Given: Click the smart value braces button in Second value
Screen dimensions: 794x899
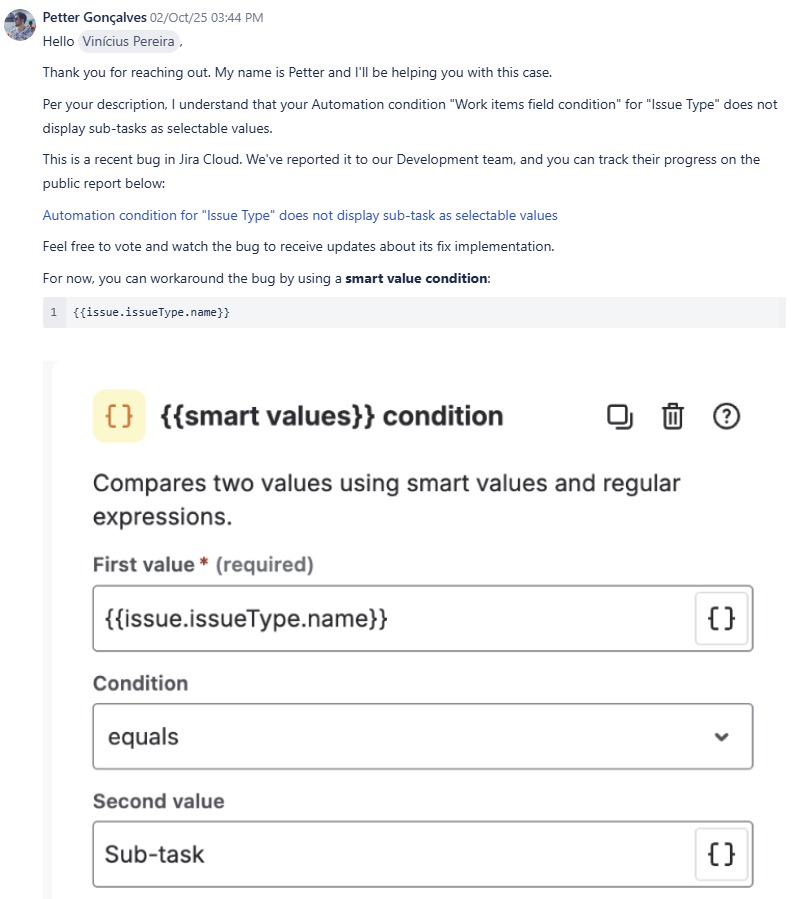Looking at the screenshot, I should tap(721, 854).
